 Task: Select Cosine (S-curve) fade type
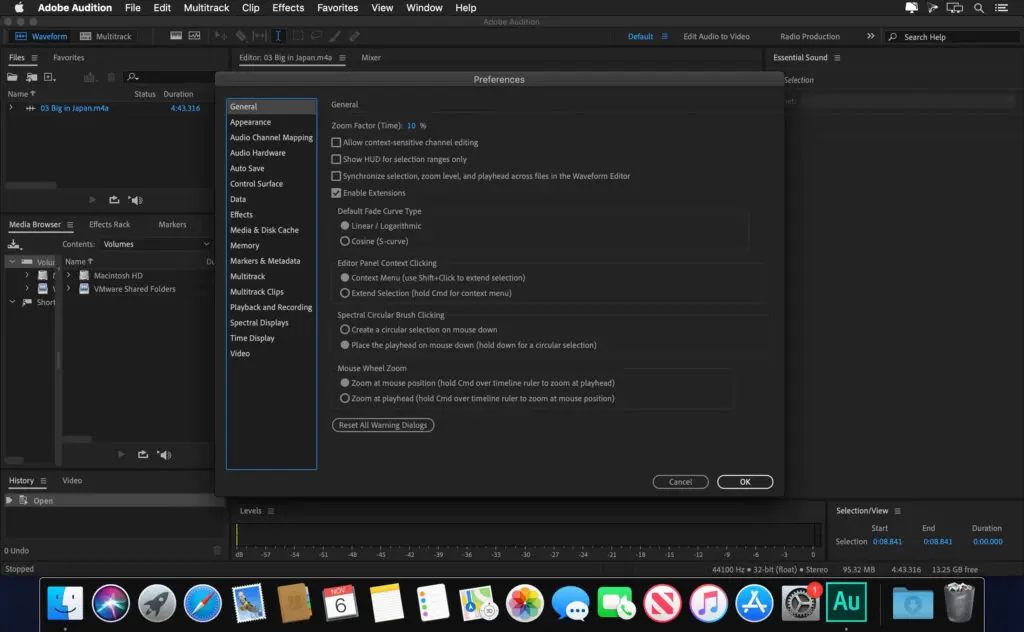[345, 241]
